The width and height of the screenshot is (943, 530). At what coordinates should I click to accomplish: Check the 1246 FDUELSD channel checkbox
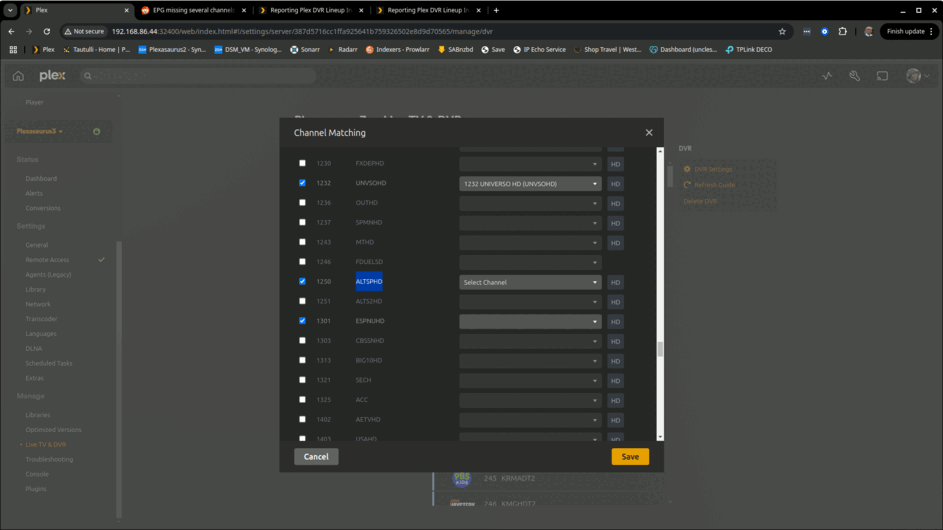(303, 262)
